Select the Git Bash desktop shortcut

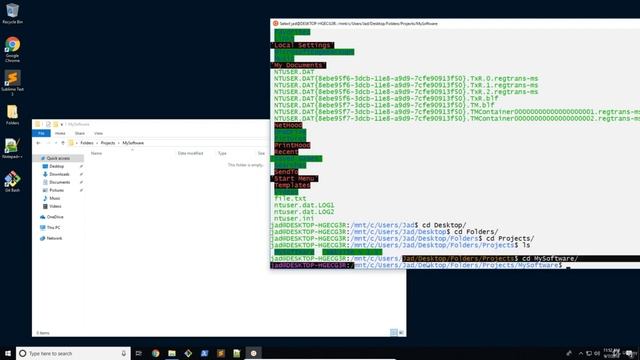pos(12,182)
